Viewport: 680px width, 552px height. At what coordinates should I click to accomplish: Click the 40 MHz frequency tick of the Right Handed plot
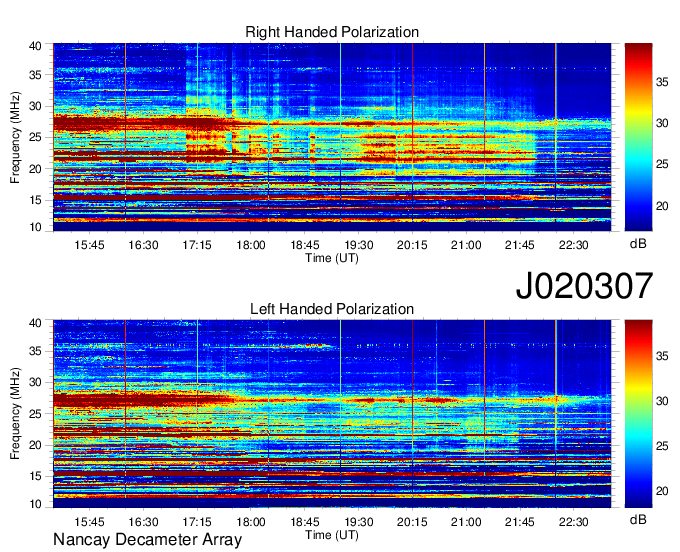35,46
